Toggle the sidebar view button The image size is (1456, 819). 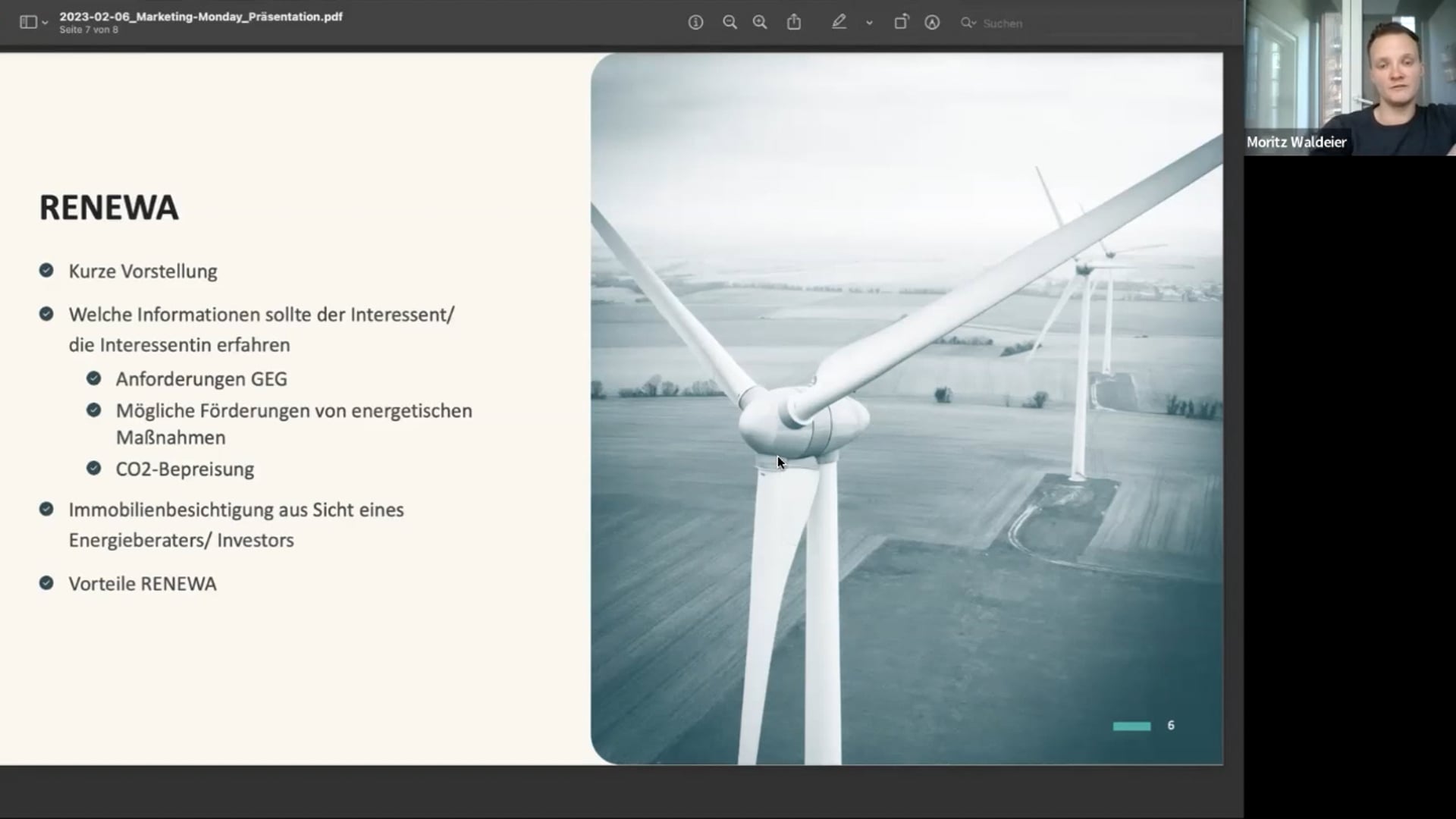click(x=28, y=23)
